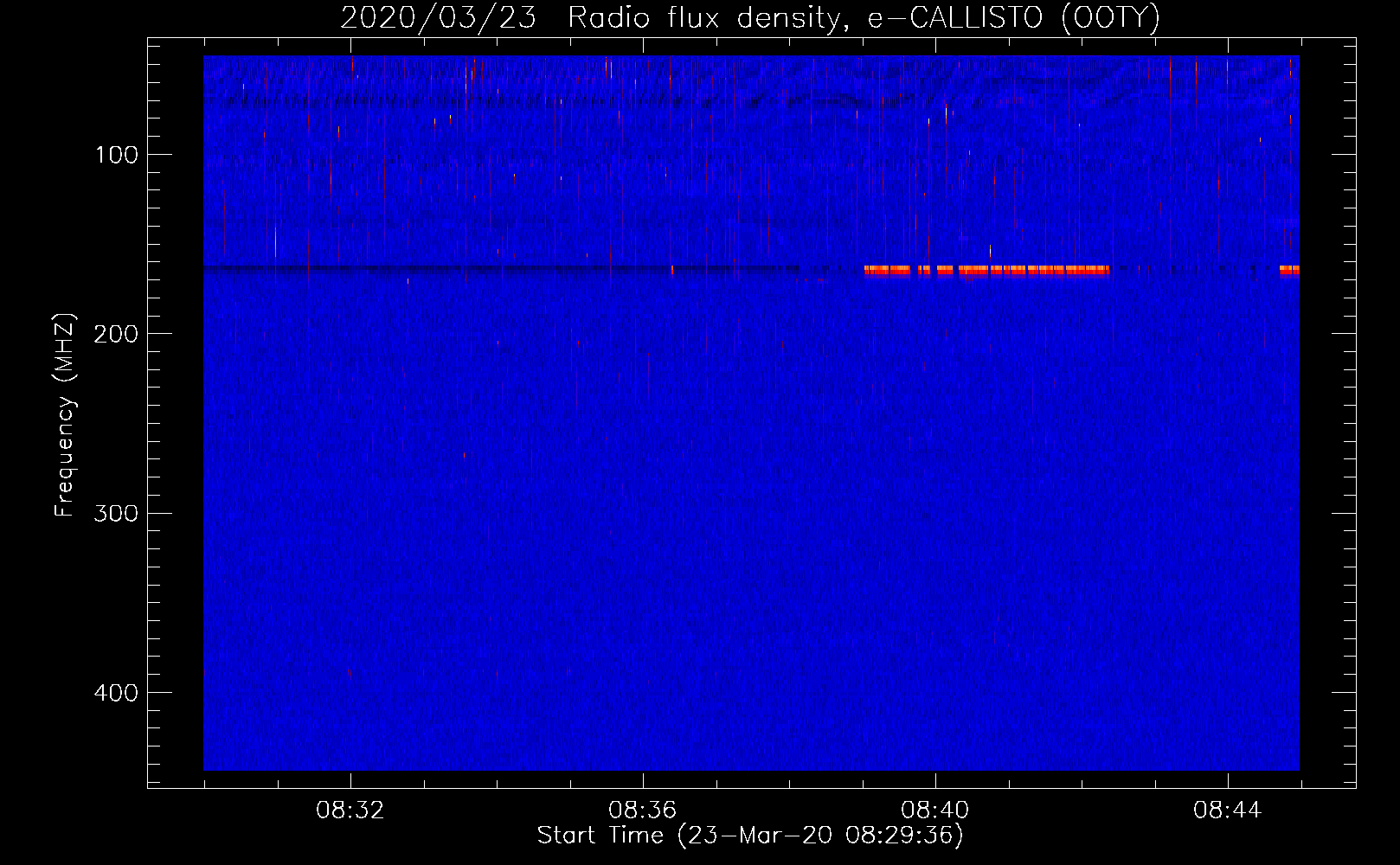1400x865 pixels.
Task: Click the 400 frequency tick label
Action: point(115,693)
